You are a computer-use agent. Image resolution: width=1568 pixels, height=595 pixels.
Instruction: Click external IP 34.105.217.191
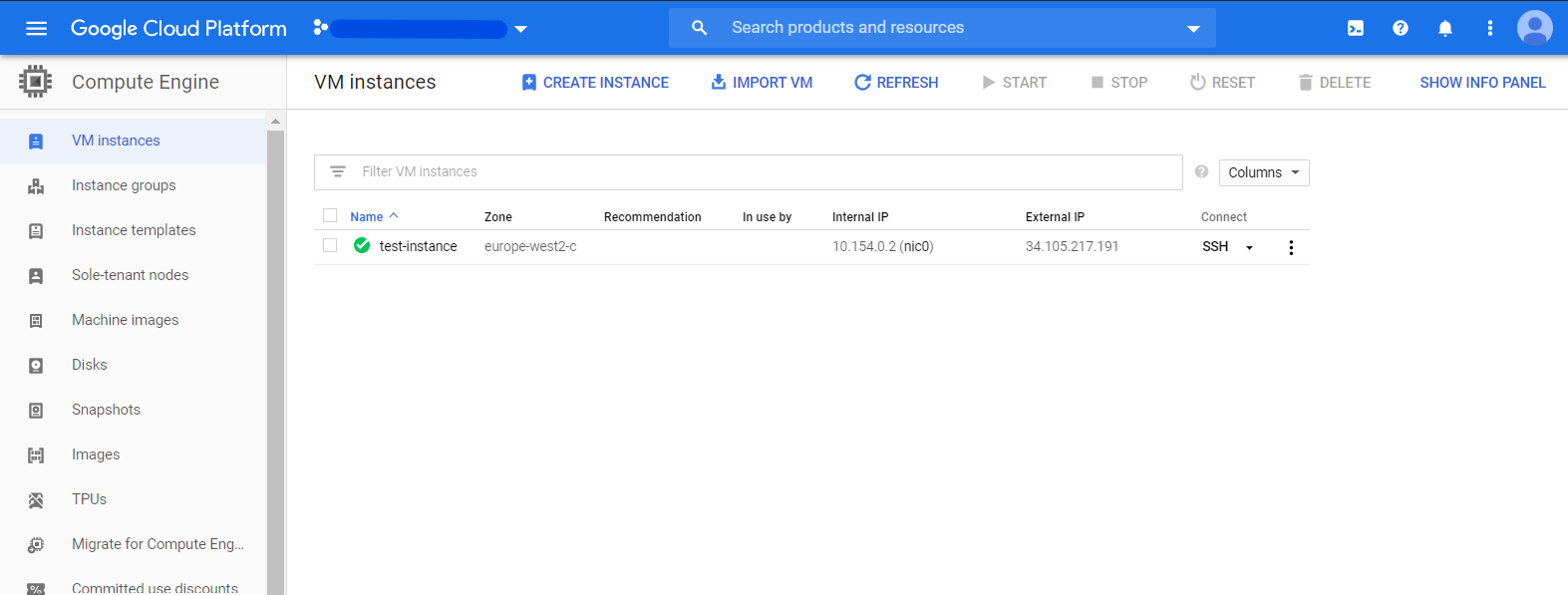click(x=1072, y=246)
